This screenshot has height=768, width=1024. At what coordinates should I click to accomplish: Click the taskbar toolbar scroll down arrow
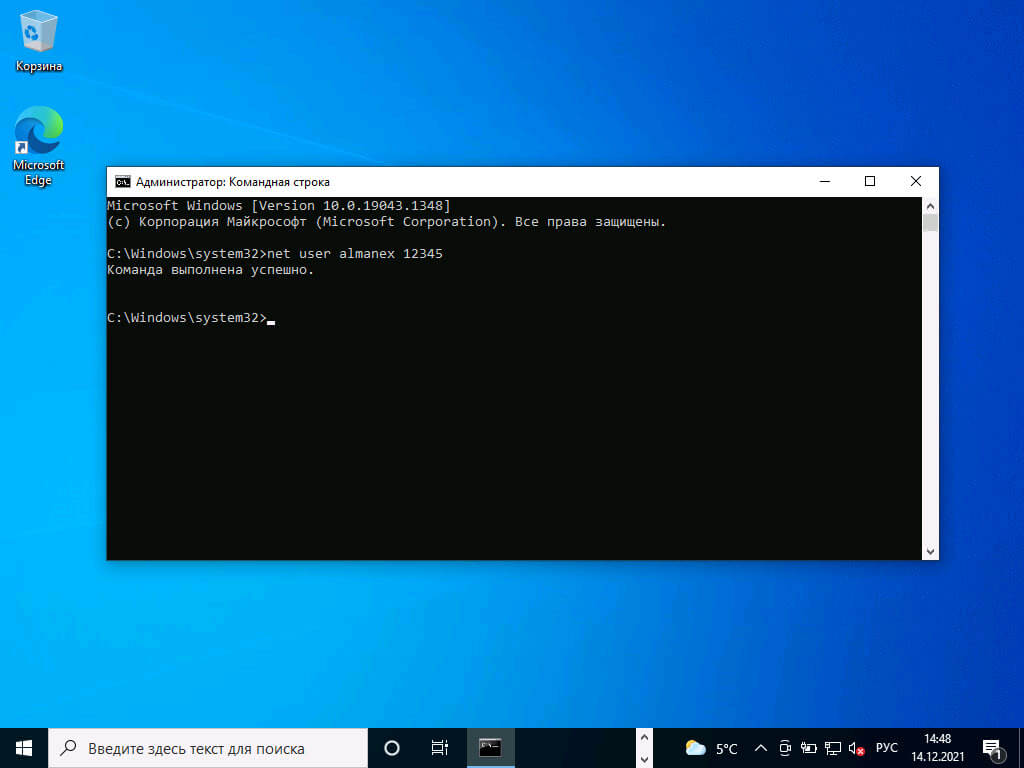(x=644, y=758)
